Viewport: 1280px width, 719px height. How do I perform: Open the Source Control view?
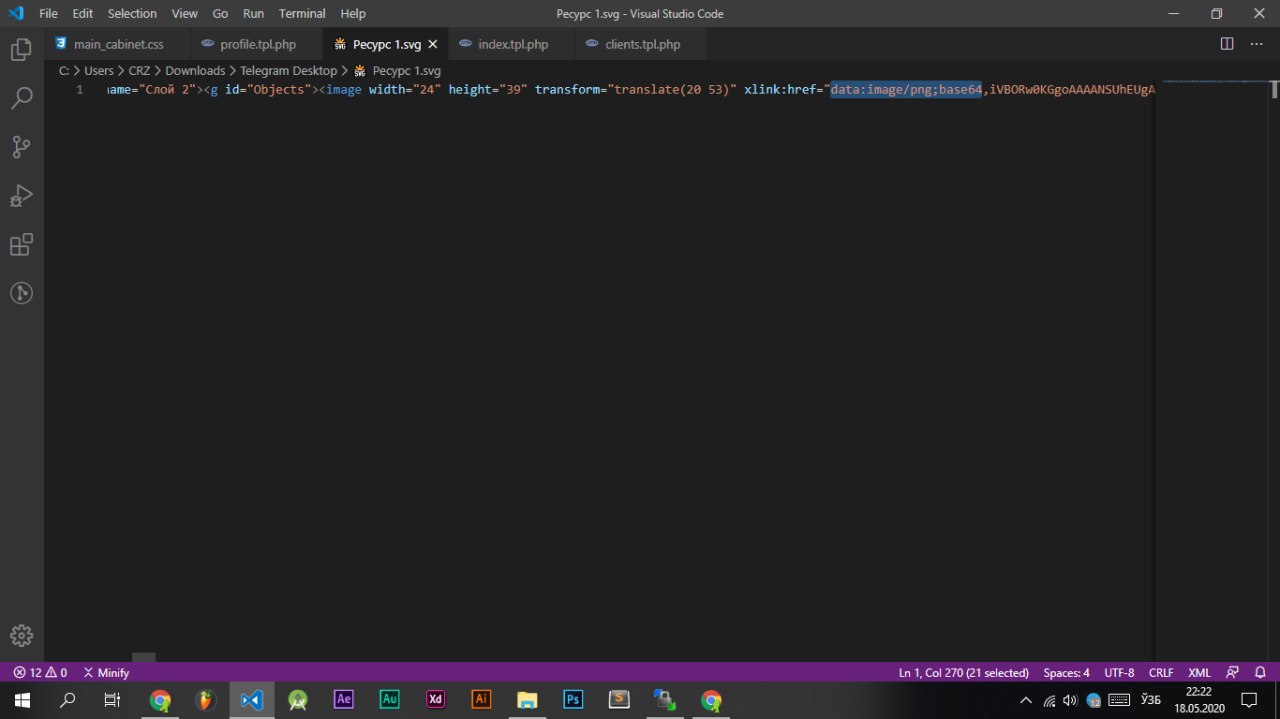coord(21,147)
